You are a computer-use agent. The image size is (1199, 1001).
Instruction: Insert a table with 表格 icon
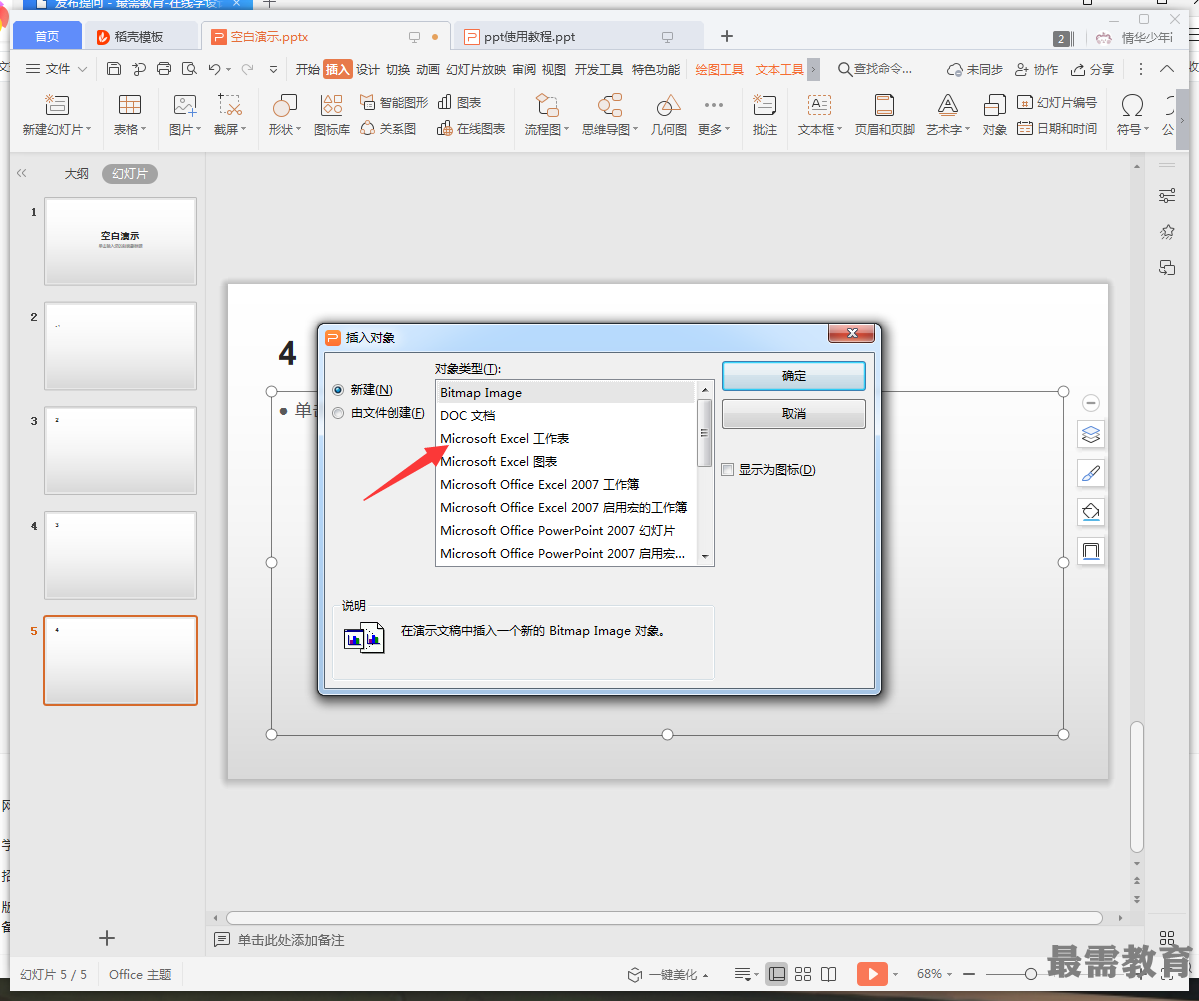(129, 115)
